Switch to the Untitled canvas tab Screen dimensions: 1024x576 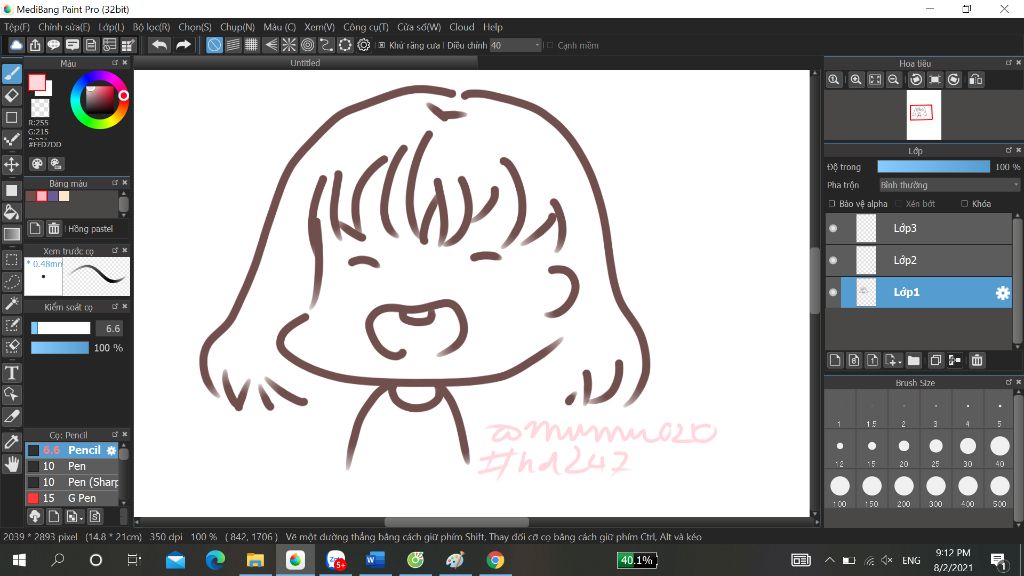(x=305, y=63)
